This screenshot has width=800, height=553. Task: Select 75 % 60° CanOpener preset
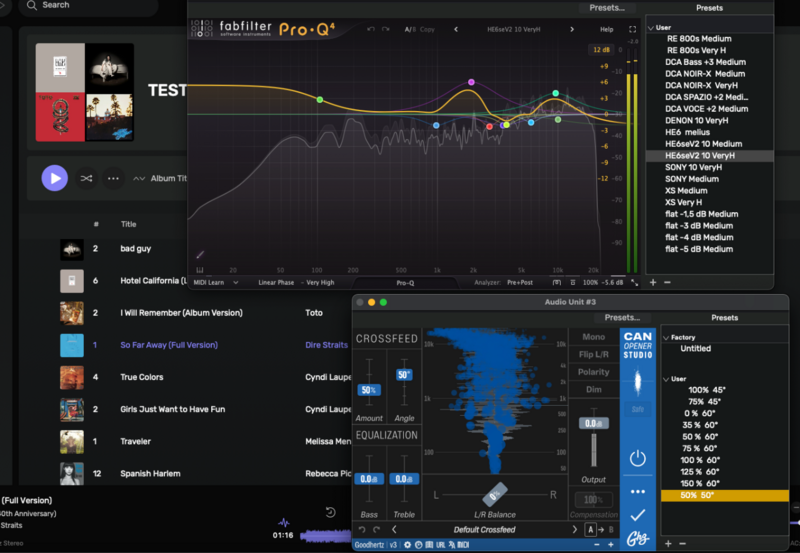[700, 448]
